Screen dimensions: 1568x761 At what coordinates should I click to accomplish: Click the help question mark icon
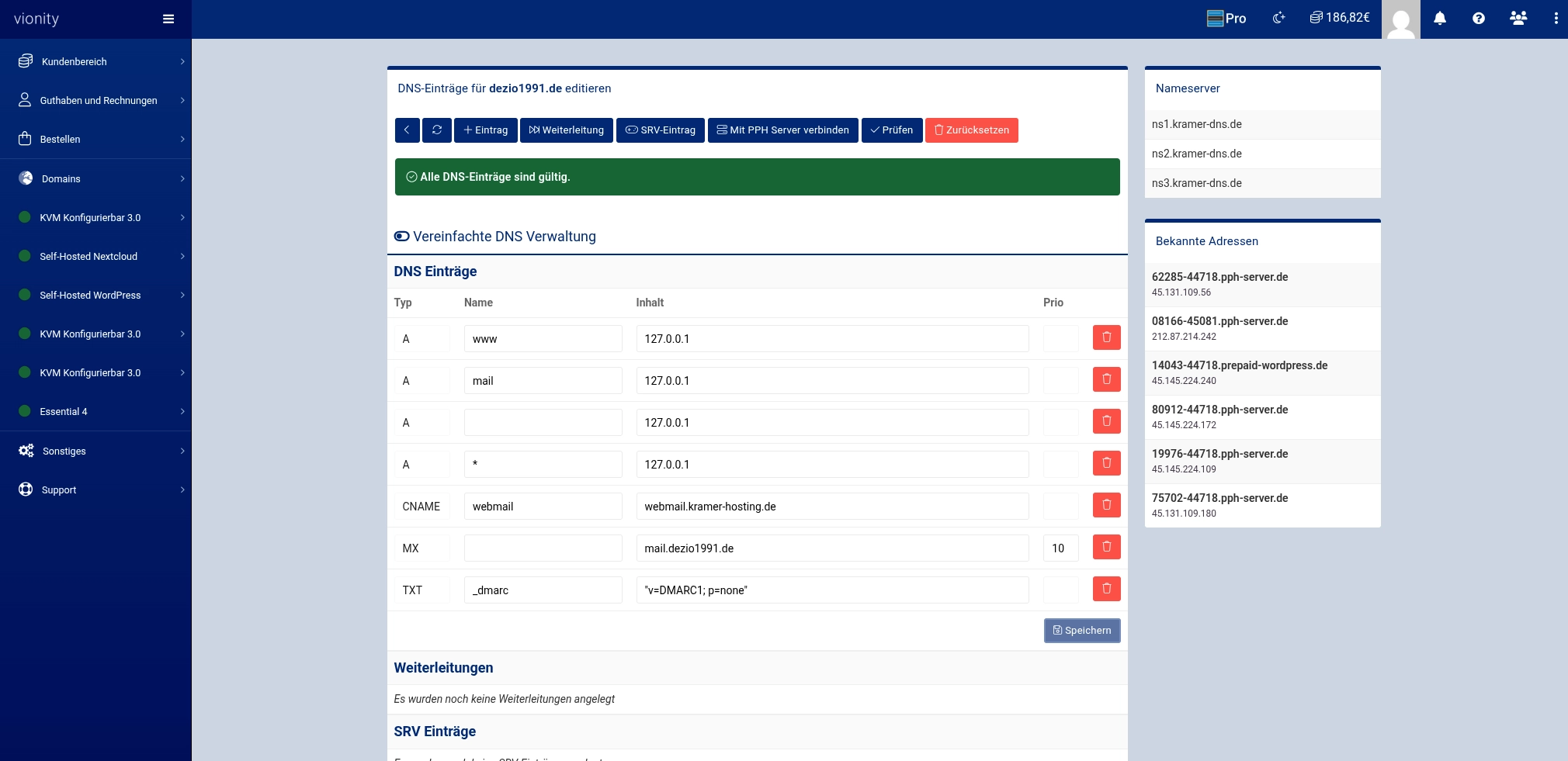[1478, 19]
